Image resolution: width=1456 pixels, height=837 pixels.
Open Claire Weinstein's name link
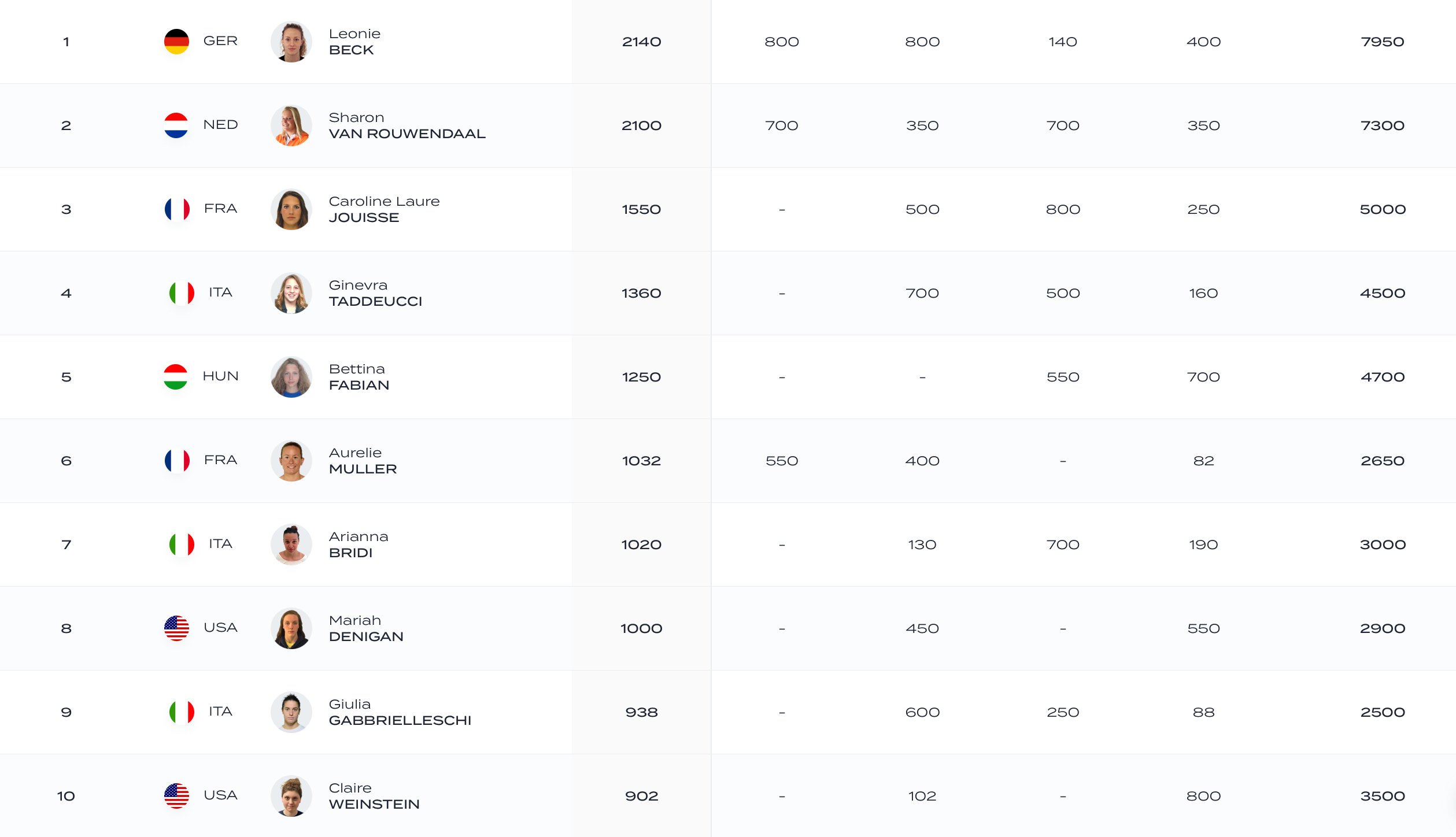point(374,796)
